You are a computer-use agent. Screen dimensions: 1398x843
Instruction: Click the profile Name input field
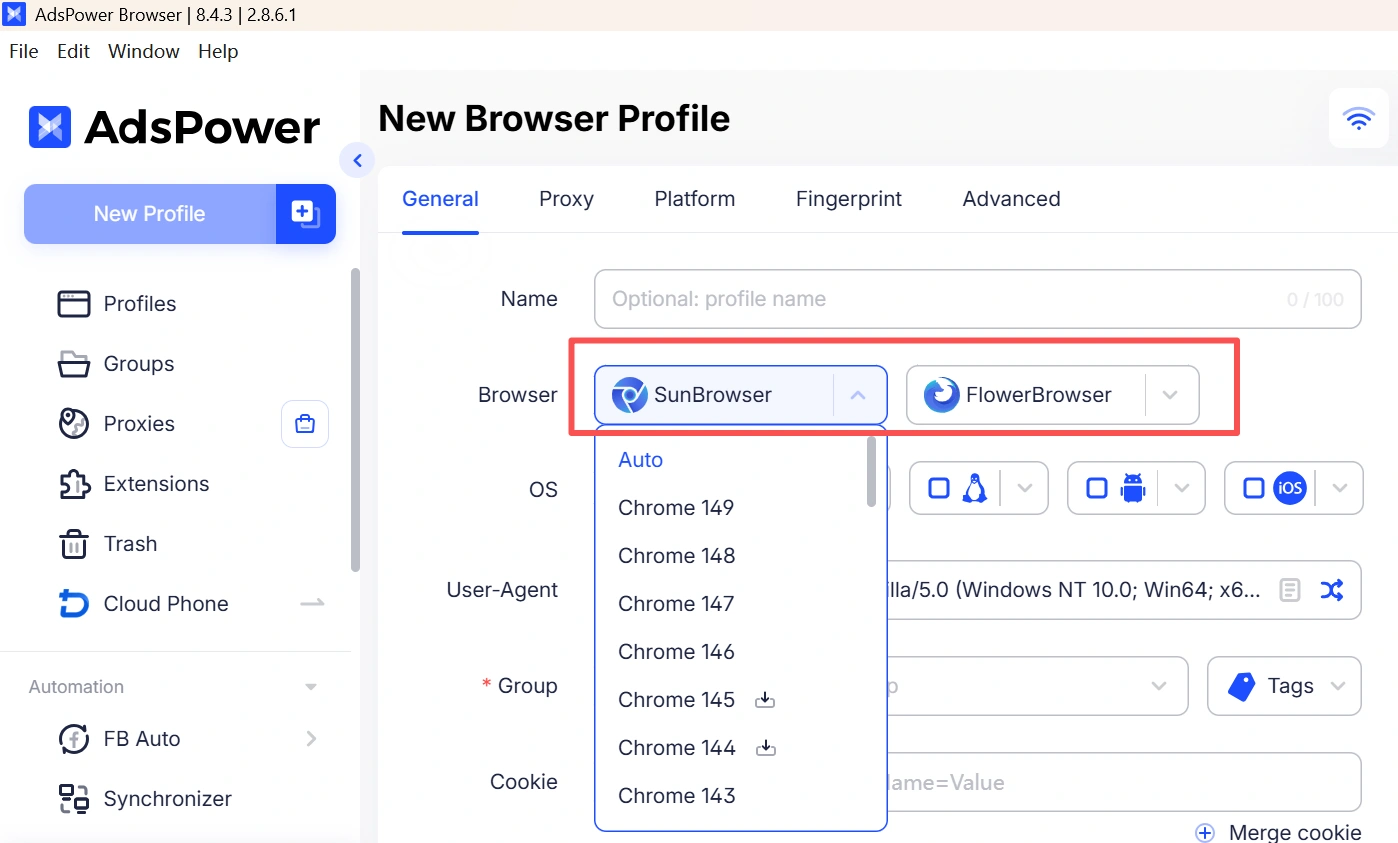[977, 299]
